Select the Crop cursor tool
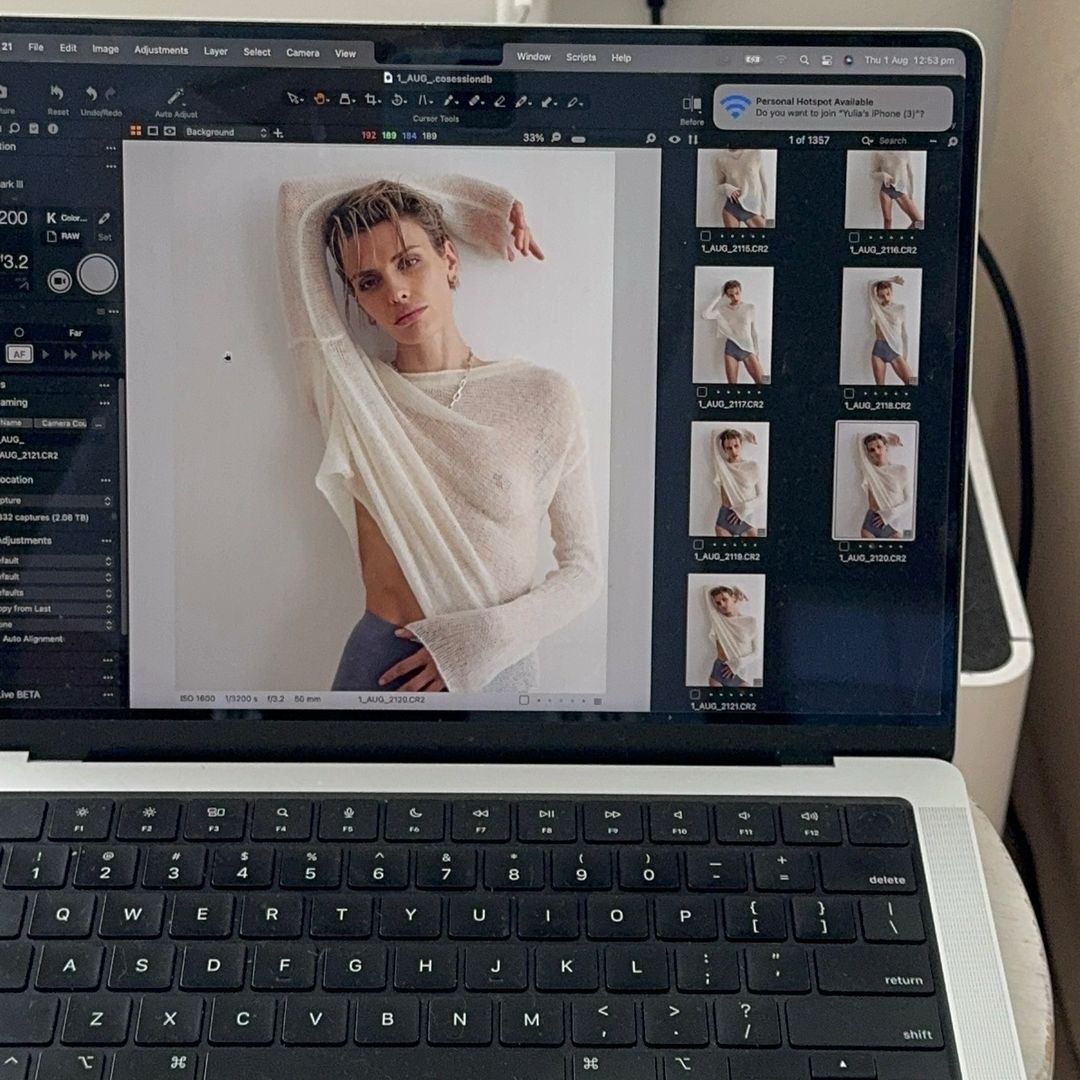The image size is (1080, 1080). coord(372,100)
